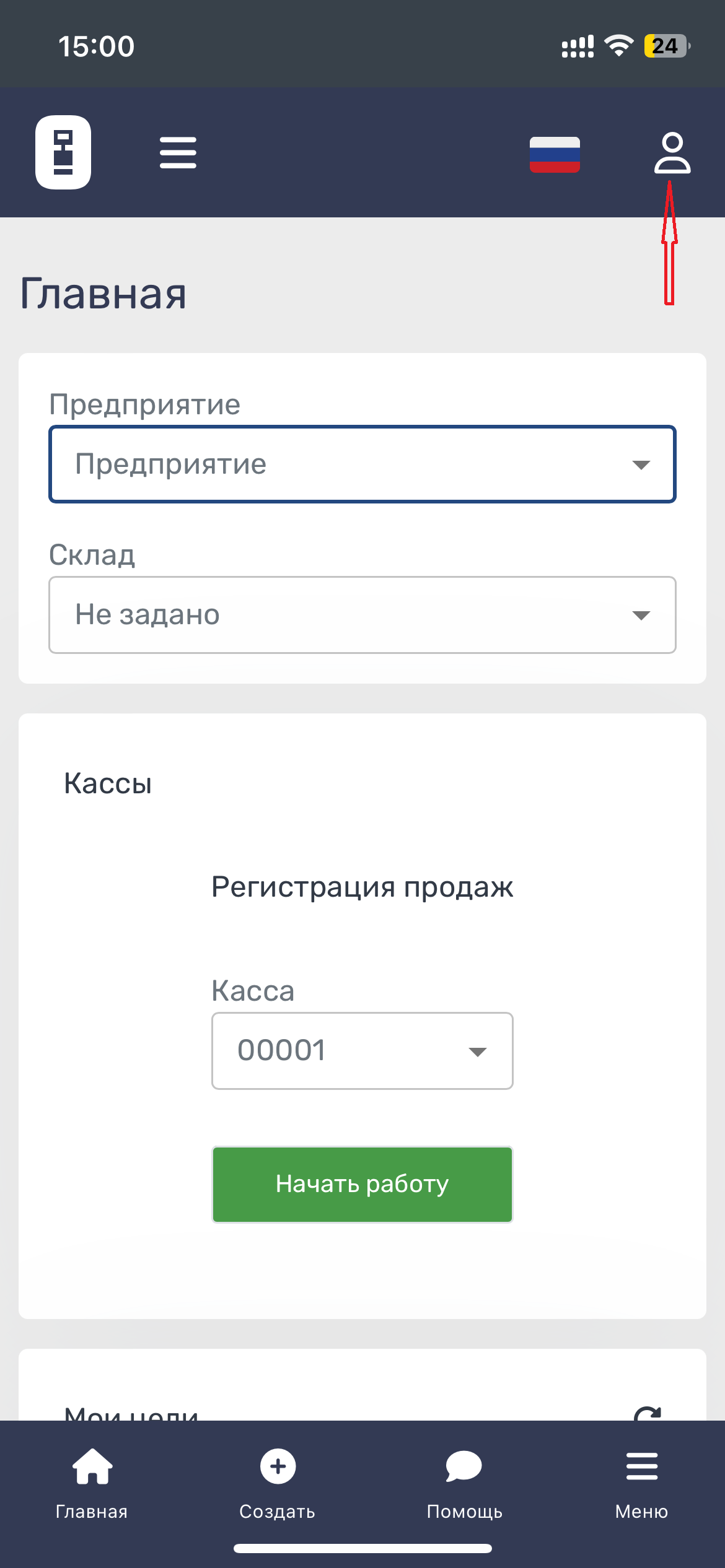Tap the Wi-Fi status icon

coord(618,46)
